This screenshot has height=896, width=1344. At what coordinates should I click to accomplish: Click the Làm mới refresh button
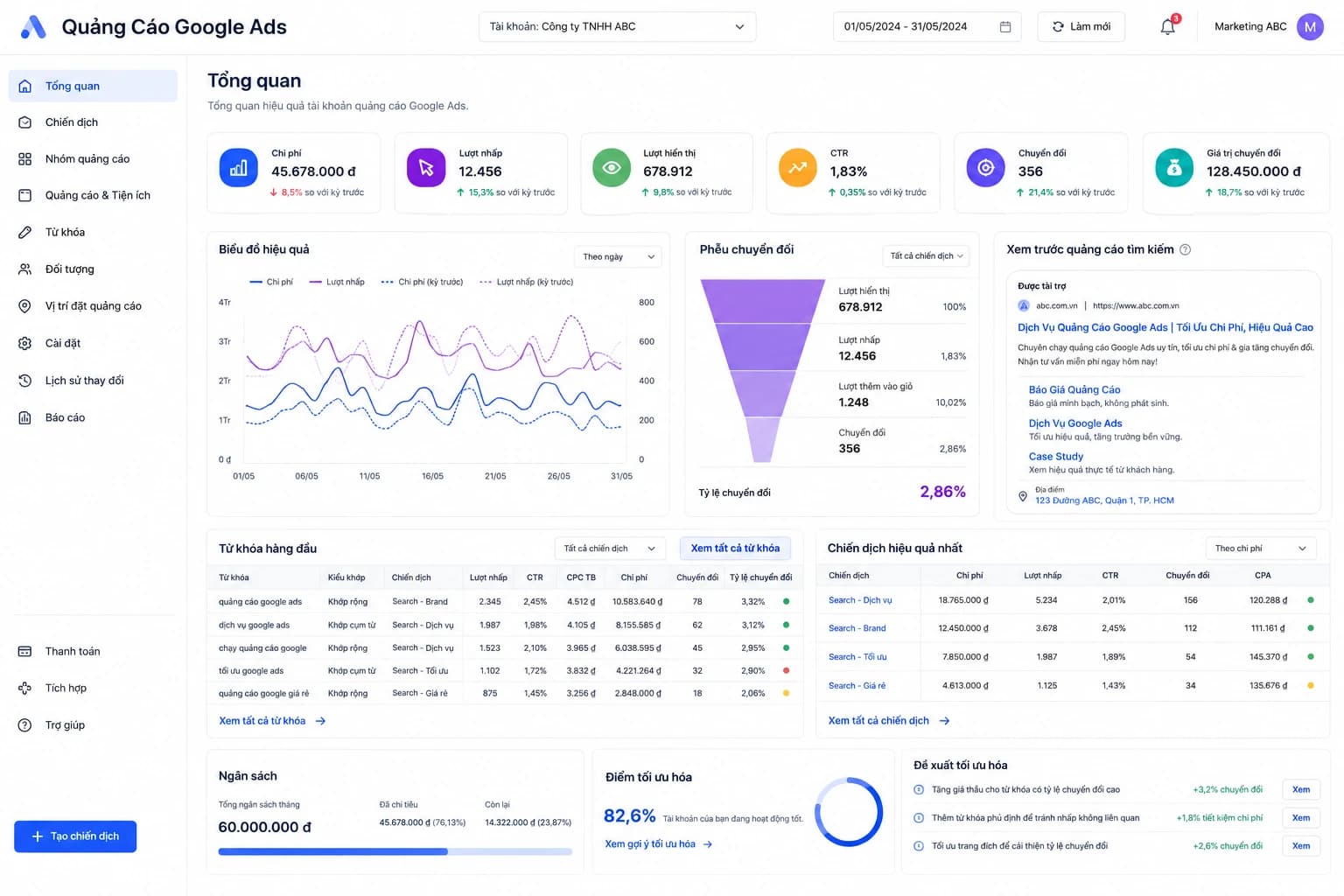tap(1081, 27)
